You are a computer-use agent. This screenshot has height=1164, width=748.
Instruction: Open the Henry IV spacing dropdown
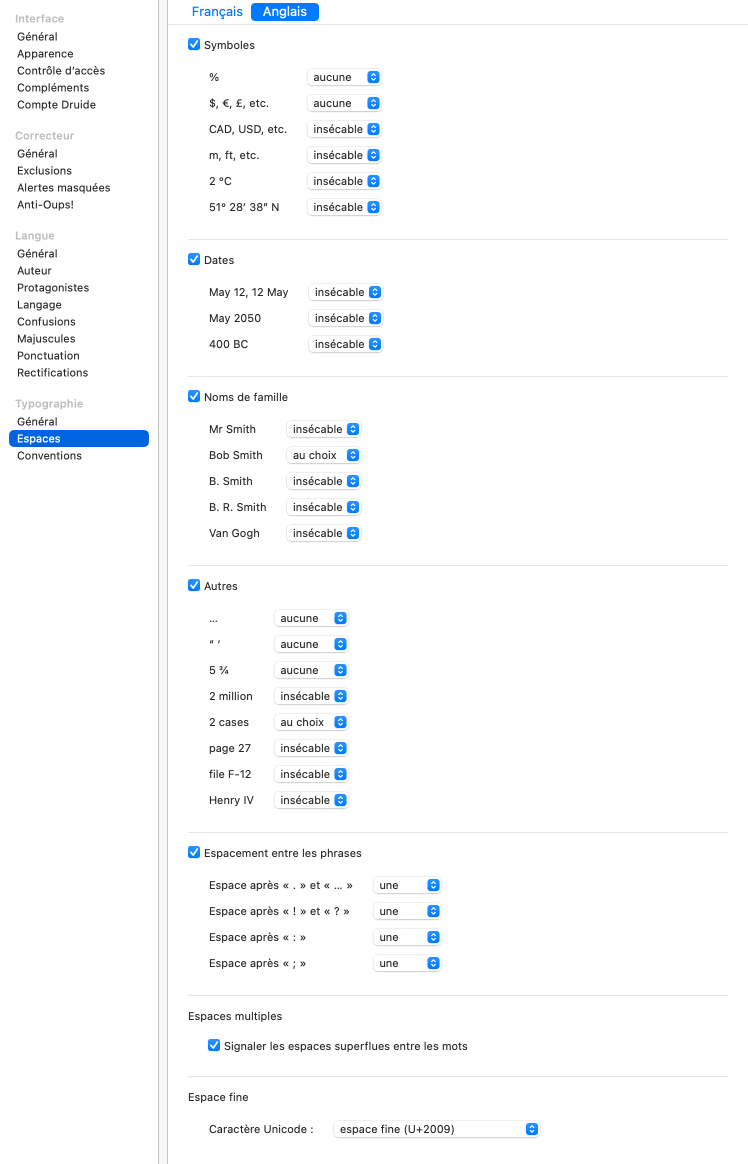click(311, 800)
